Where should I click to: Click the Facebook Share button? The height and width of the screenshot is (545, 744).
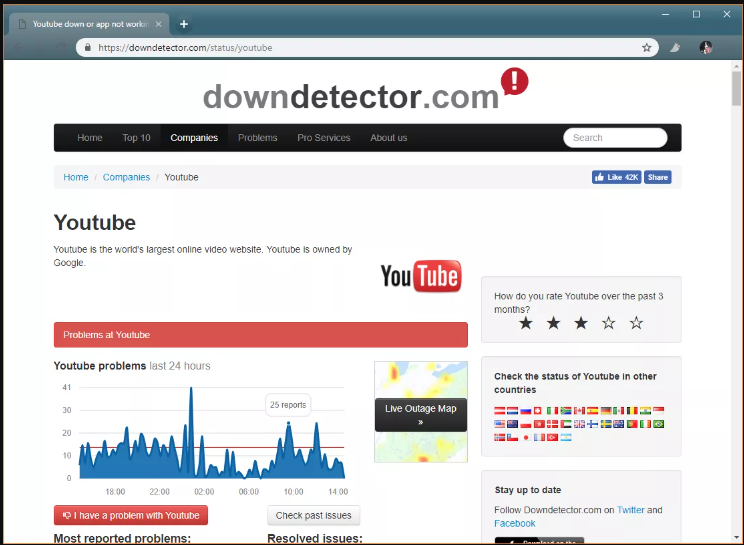(657, 177)
